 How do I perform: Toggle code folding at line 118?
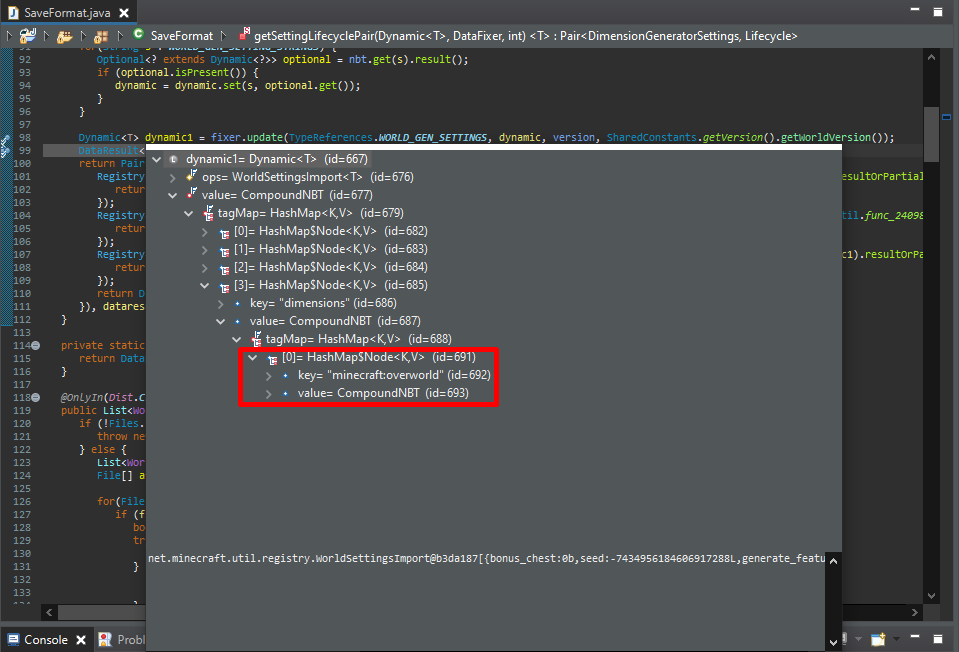[36, 397]
